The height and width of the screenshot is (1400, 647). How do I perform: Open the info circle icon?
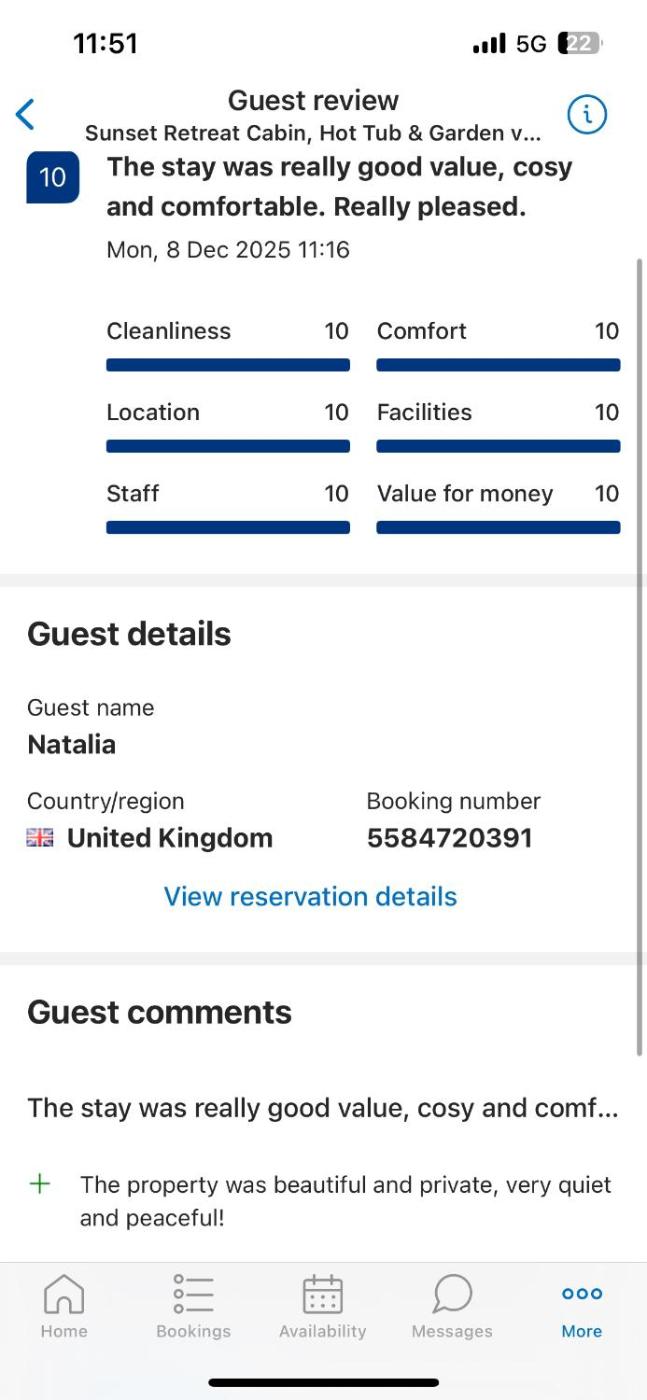587,115
